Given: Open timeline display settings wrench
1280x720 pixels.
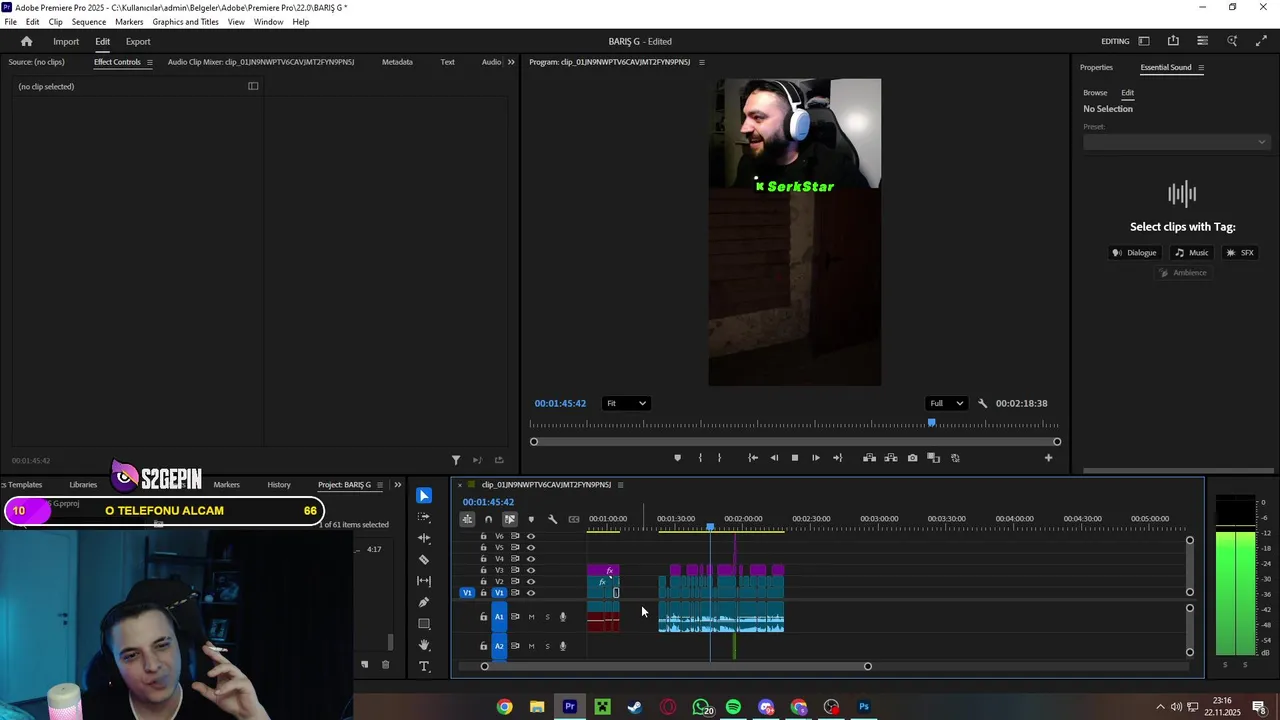Looking at the screenshot, I should coord(552,519).
